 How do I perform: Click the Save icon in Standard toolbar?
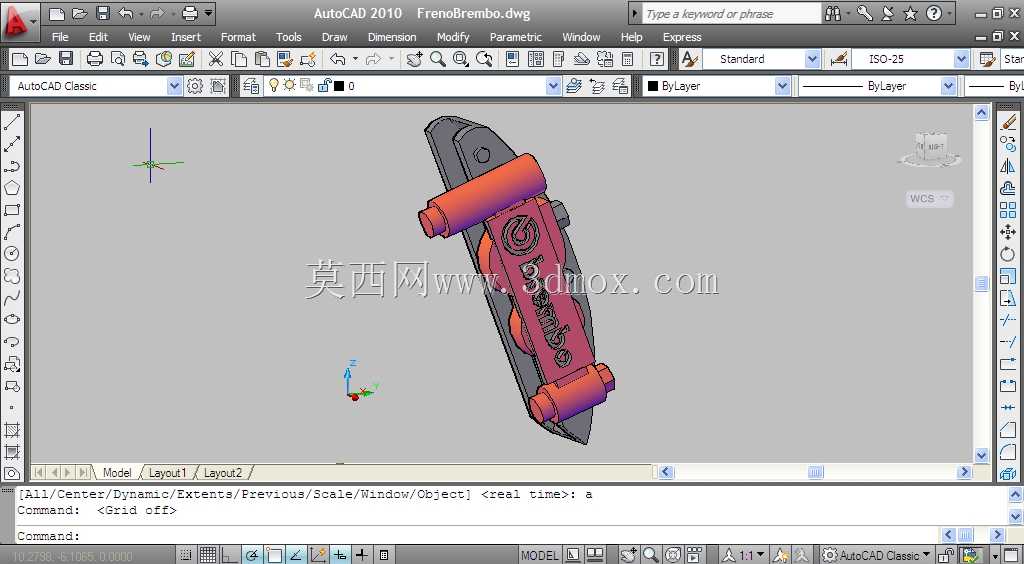tap(66, 59)
